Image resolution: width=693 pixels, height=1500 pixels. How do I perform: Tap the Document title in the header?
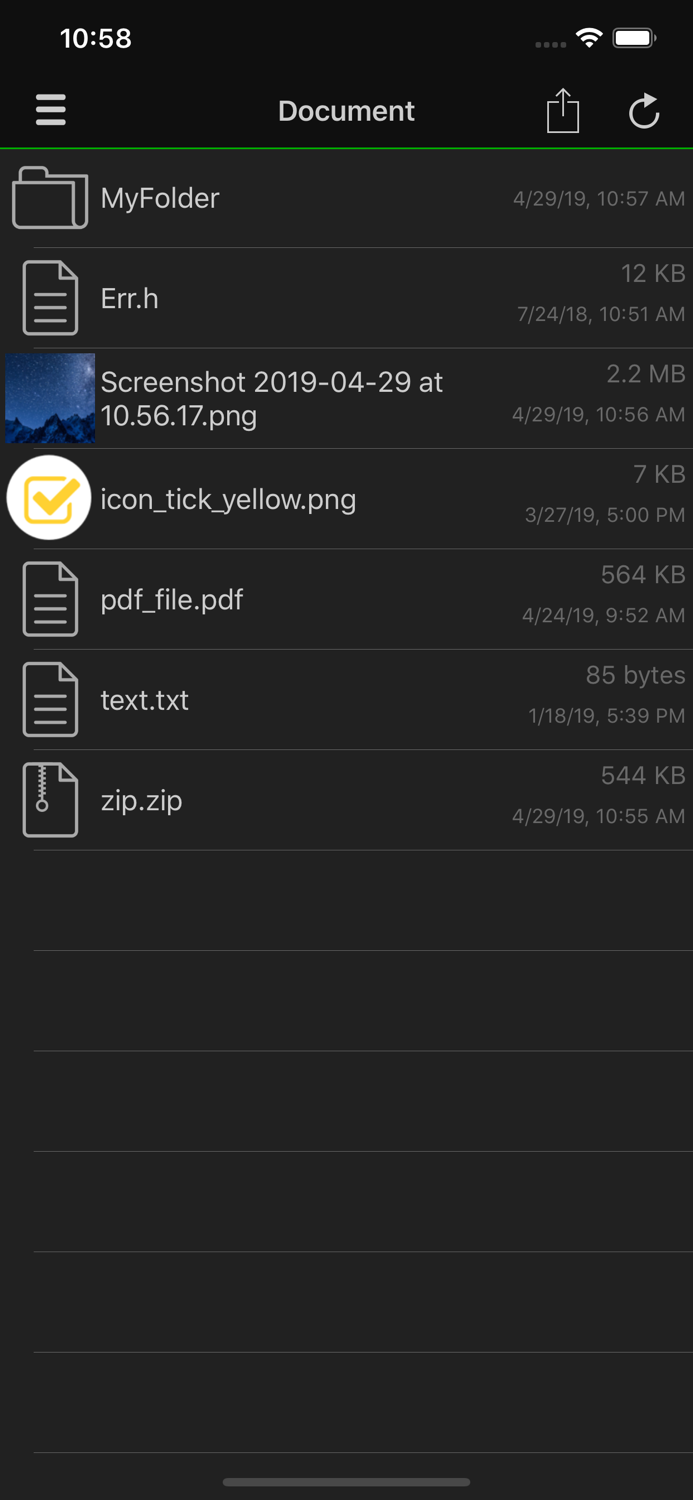tap(346, 111)
